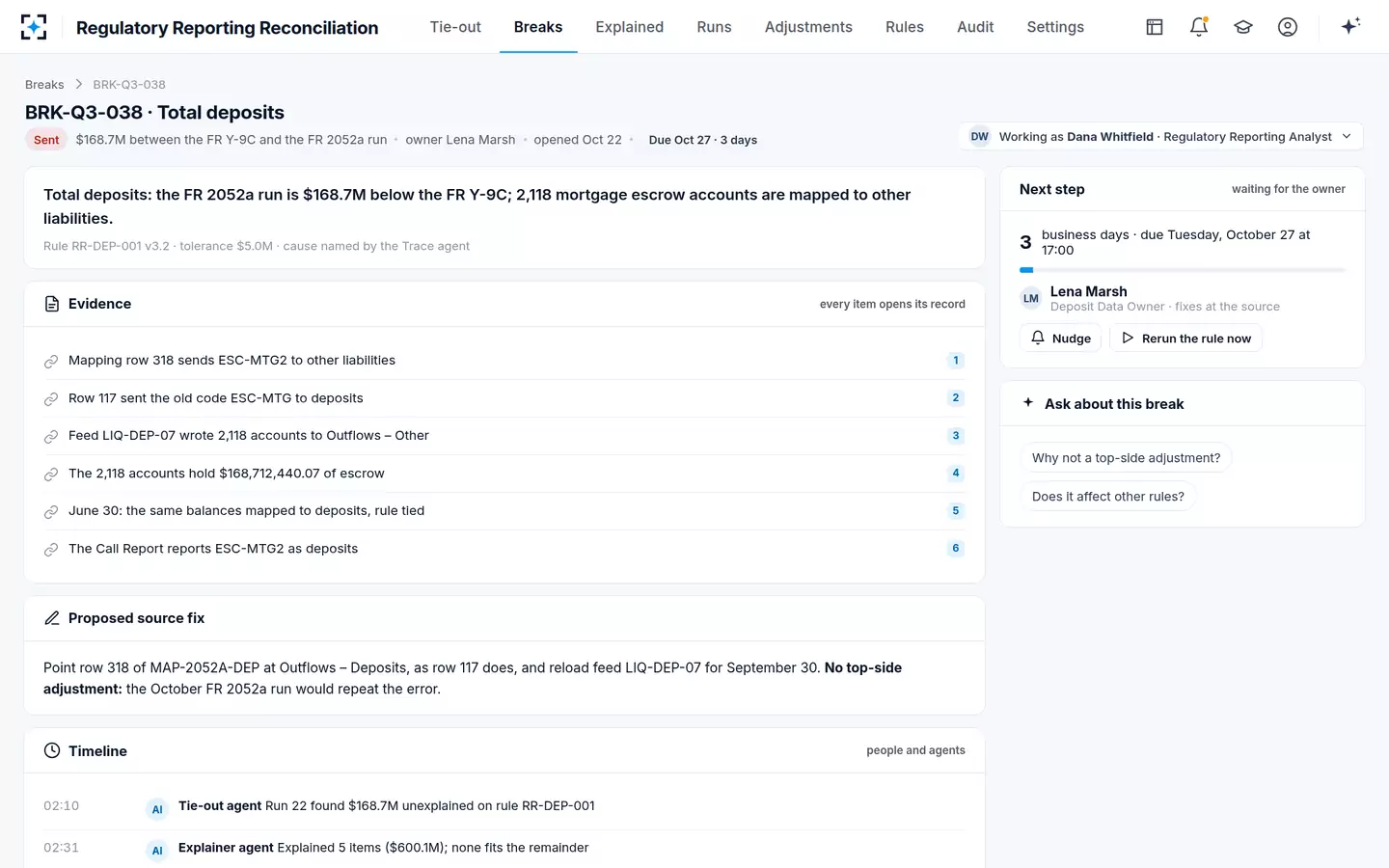Click the Proposed source fix pencil icon
The width and height of the screenshot is (1389, 868).
[x=52, y=618]
